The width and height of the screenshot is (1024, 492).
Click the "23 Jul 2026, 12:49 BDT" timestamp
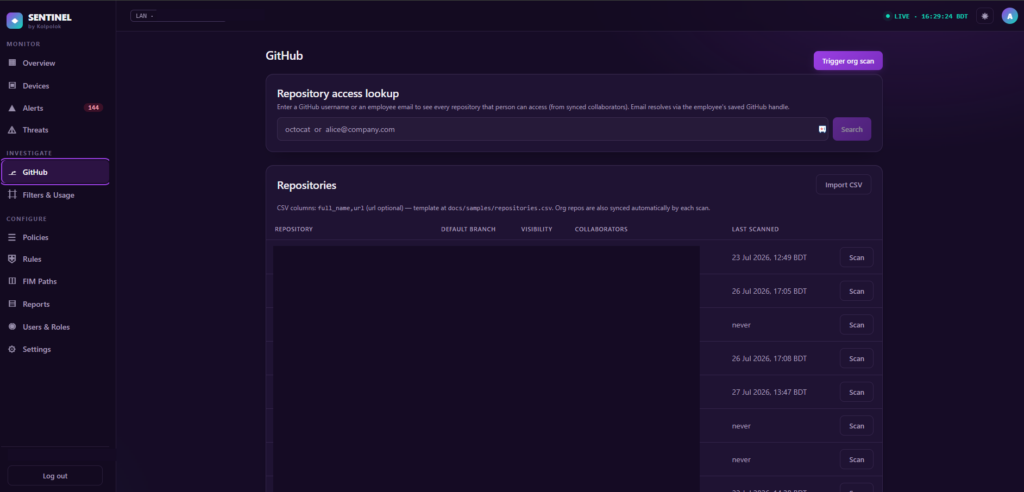(x=769, y=257)
